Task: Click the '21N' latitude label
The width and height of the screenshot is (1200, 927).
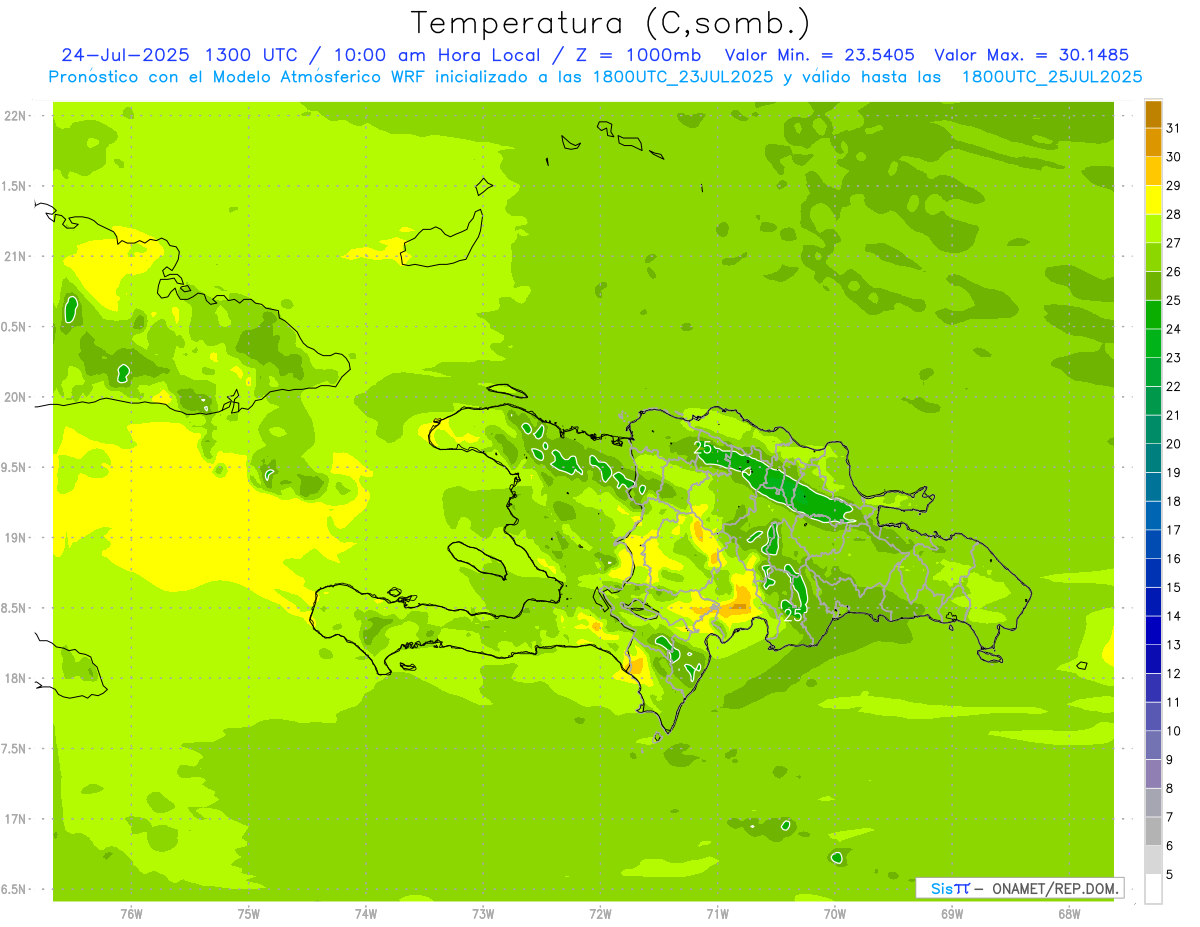Action: click(15, 256)
